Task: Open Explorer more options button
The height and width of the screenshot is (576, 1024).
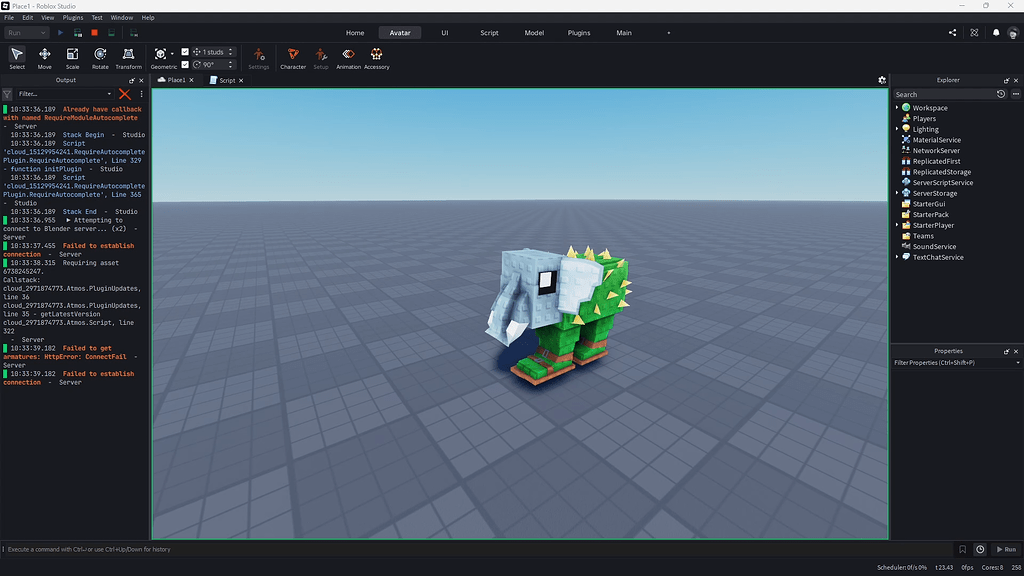Action: 1016,94
